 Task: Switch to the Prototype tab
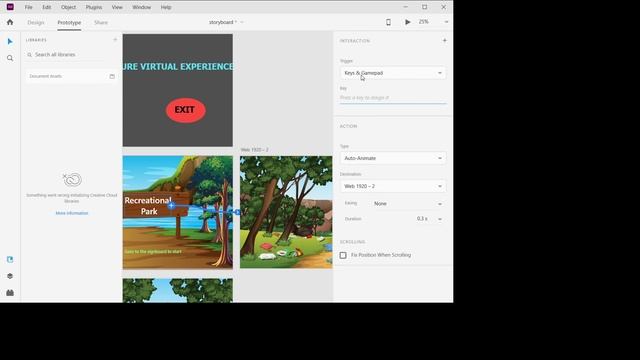(69, 22)
